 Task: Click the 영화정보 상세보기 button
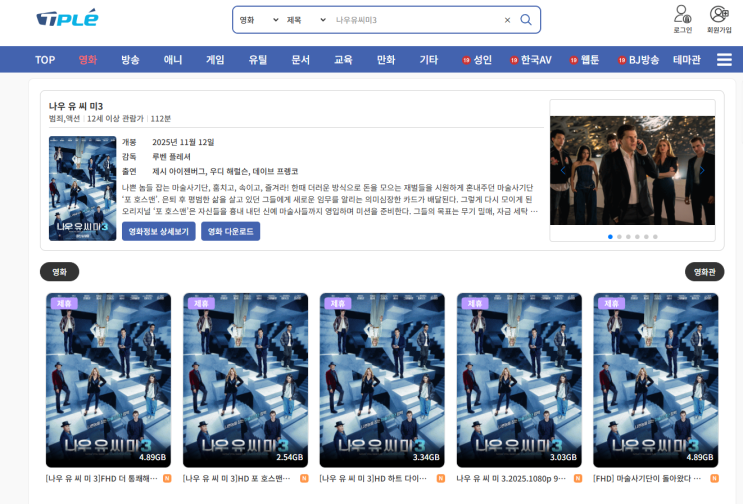coord(159,231)
